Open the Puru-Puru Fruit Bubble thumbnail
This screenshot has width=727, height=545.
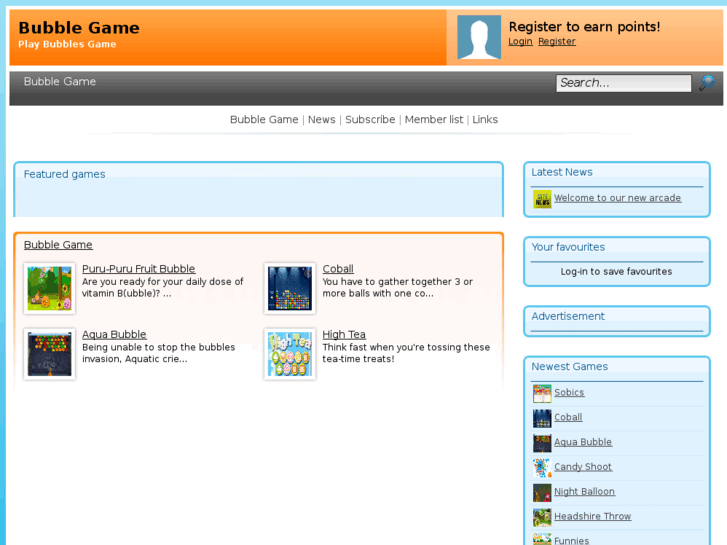coord(49,288)
